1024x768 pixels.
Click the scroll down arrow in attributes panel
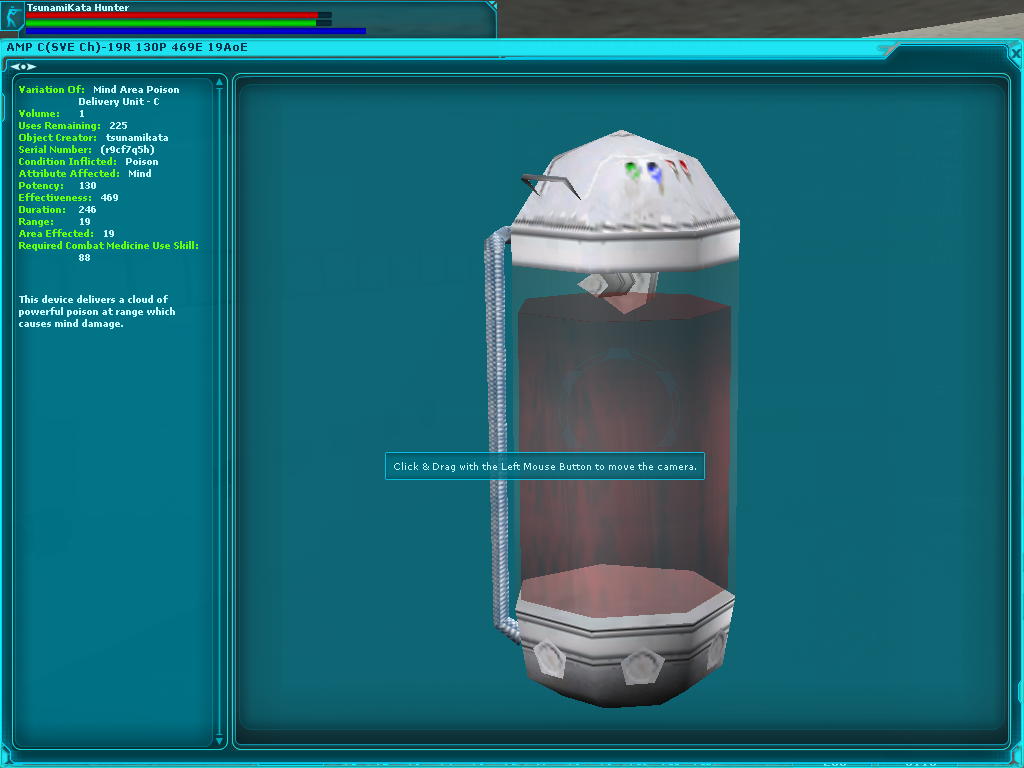(x=220, y=740)
